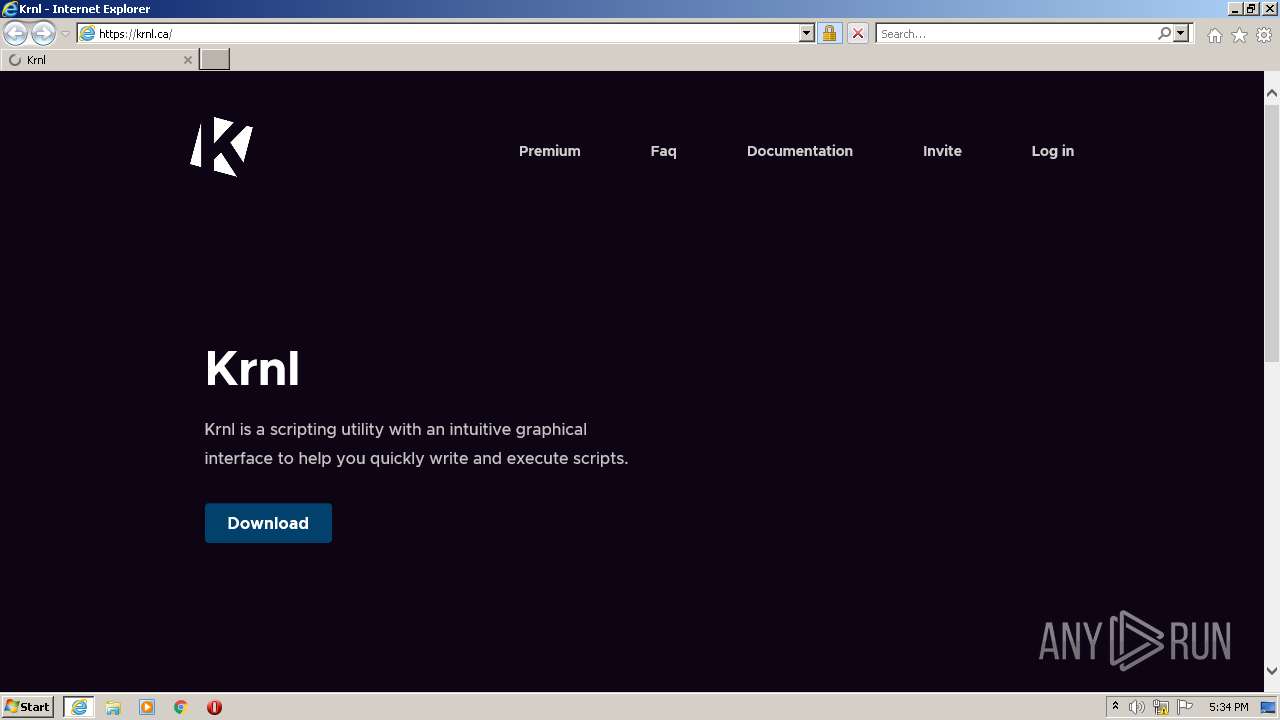The image size is (1280, 720).
Task: Click the Search box field
Action: click(x=1016, y=33)
